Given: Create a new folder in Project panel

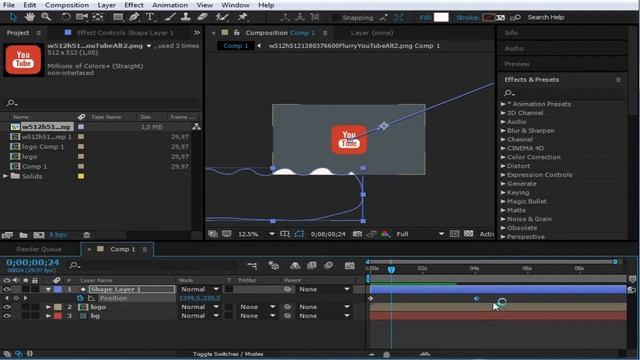Looking at the screenshot, I should [x=23, y=235].
